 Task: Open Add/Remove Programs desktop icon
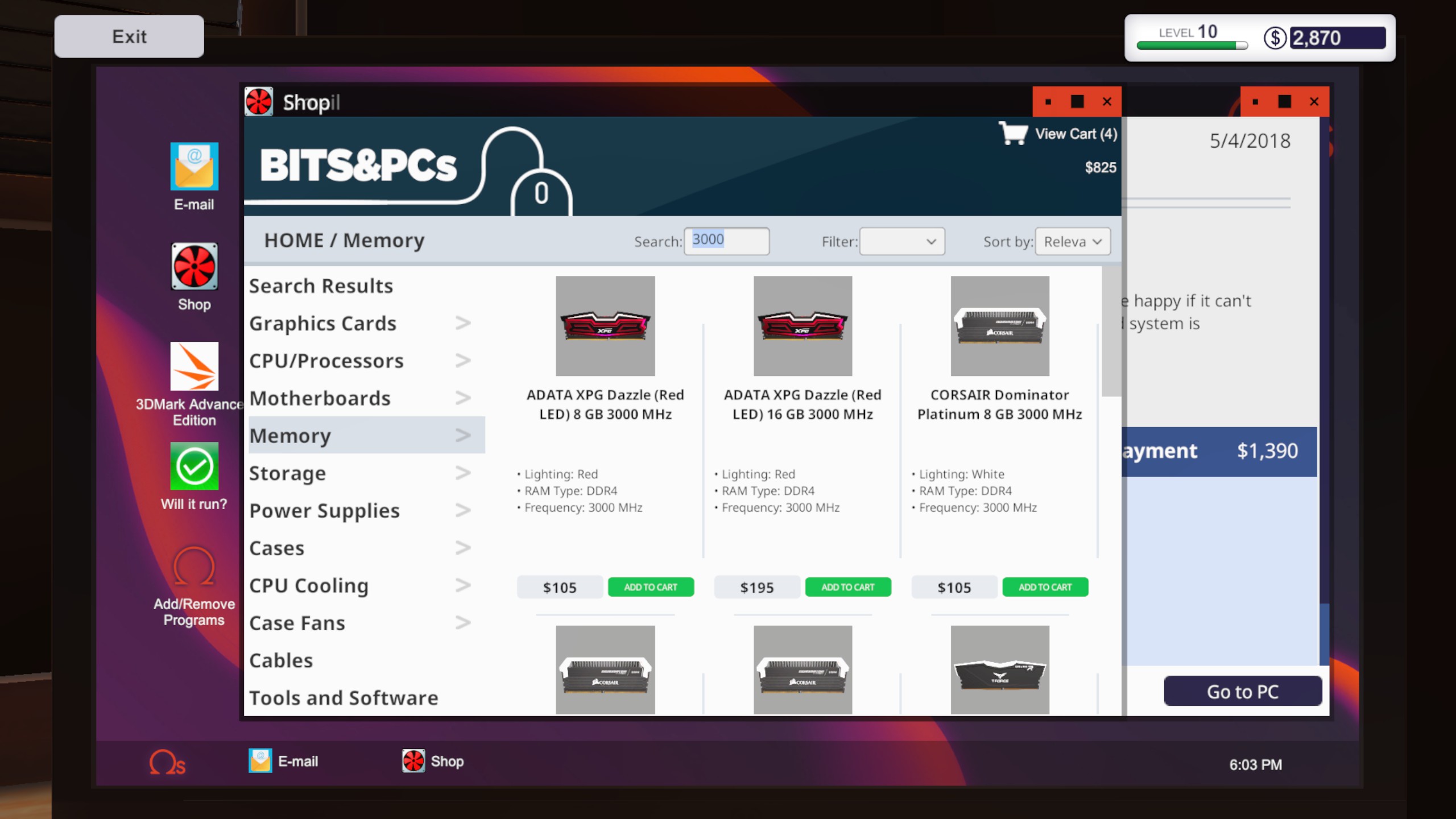(194, 566)
